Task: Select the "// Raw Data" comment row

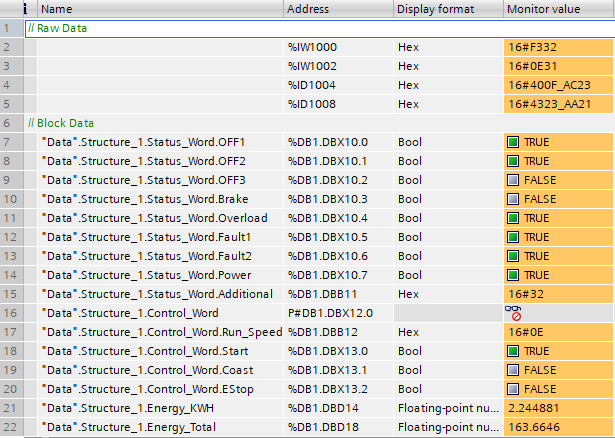Action: (x=58, y=28)
